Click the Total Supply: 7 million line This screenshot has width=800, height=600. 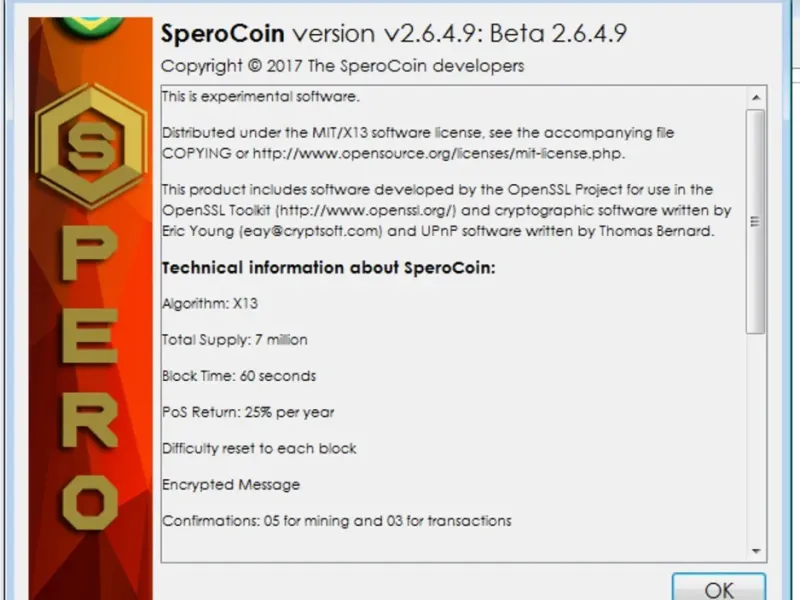tap(235, 340)
